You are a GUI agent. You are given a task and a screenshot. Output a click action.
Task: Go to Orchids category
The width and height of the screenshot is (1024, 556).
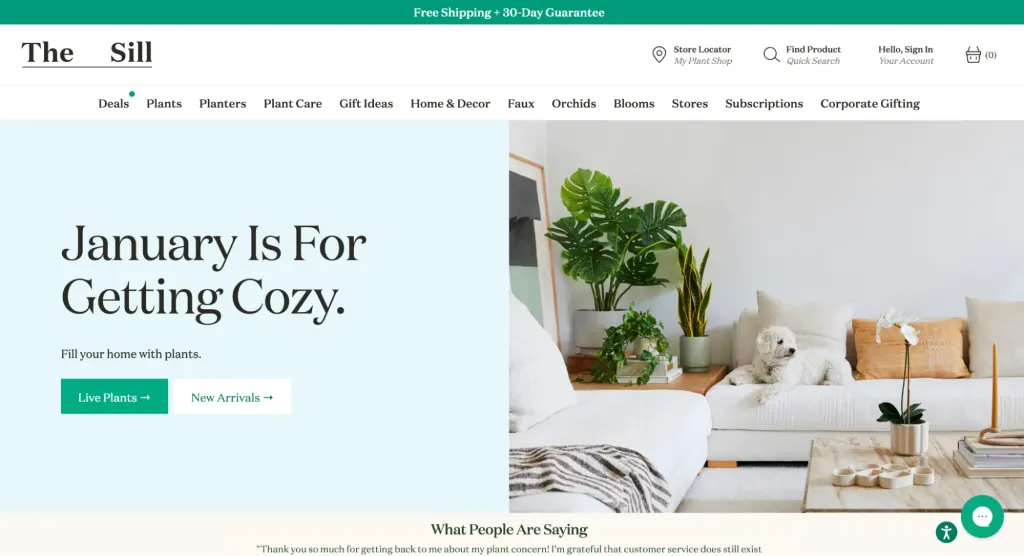point(573,103)
